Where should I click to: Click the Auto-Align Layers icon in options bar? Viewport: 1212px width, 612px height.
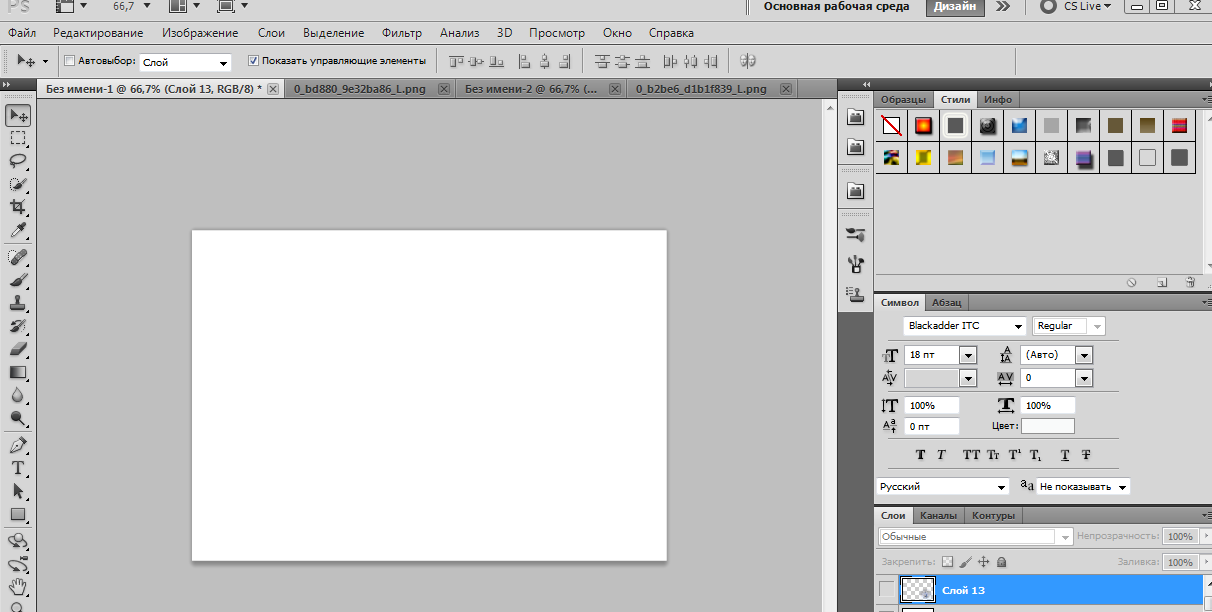[747, 61]
